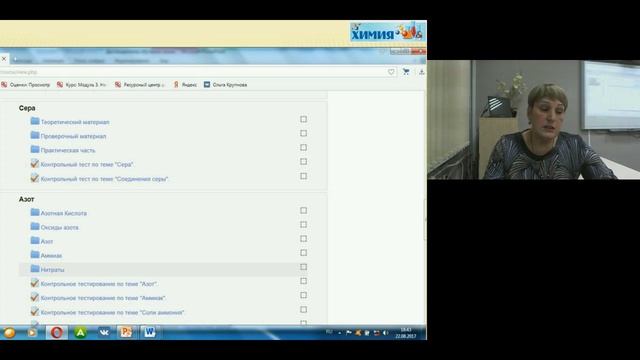This screenshot has width=640, height=360.
Task: Open the folder icon beside Азотная Кислота
Action: (x=35, y=212)
